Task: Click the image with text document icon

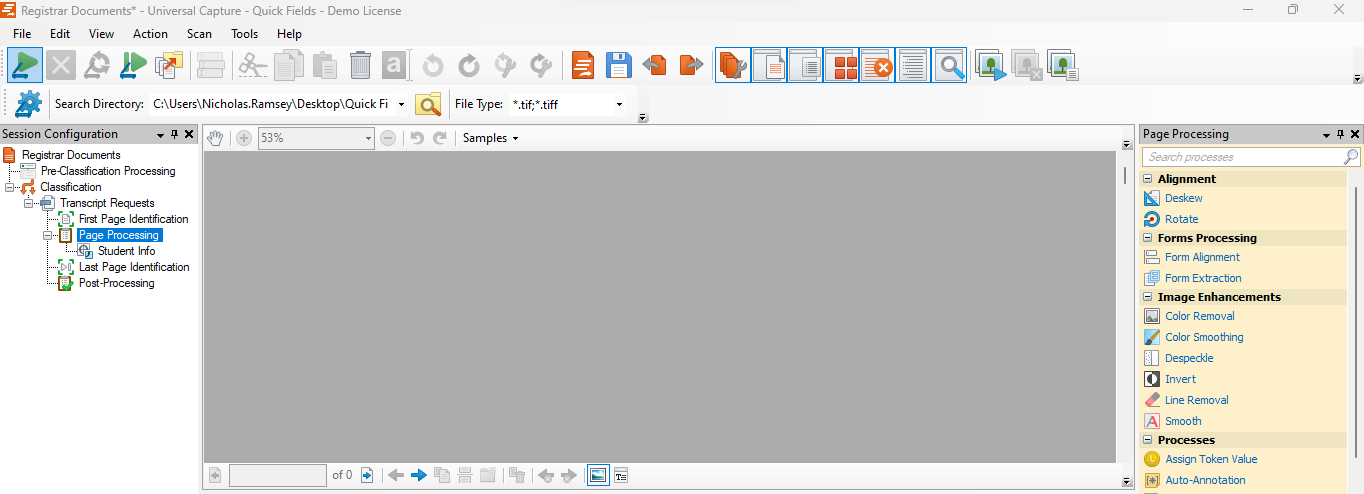Action: (1062, 66)
